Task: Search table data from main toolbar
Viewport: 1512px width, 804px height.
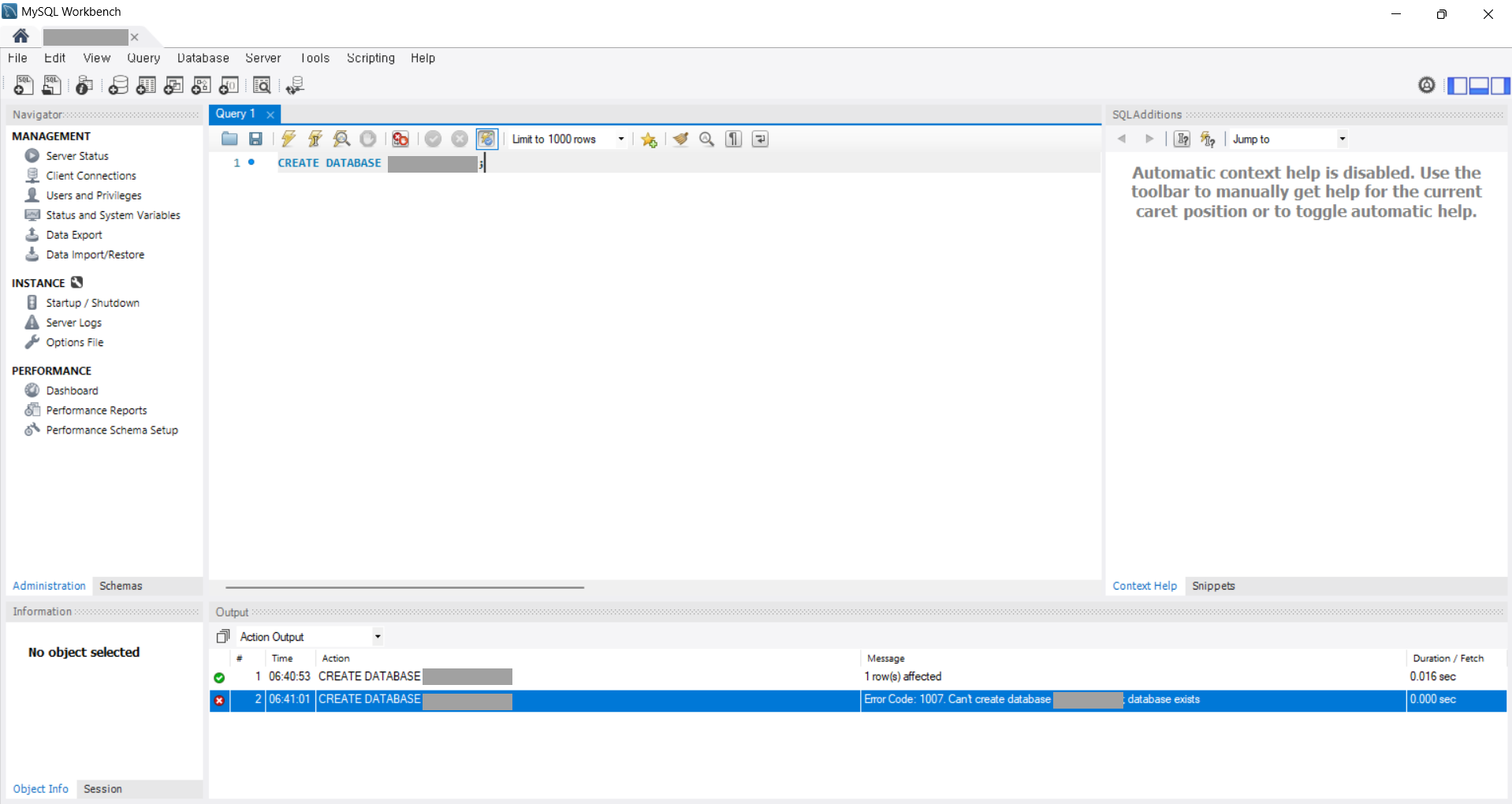Action: [x=262, y=85]
